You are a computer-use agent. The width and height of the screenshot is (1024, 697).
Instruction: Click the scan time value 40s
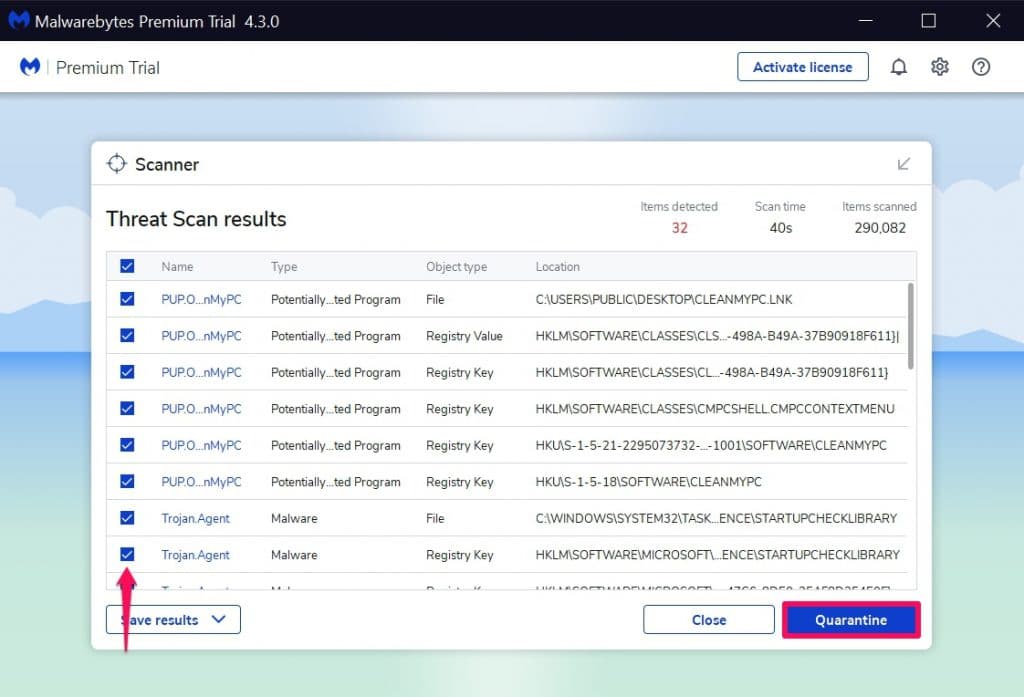tap(780, 228)
